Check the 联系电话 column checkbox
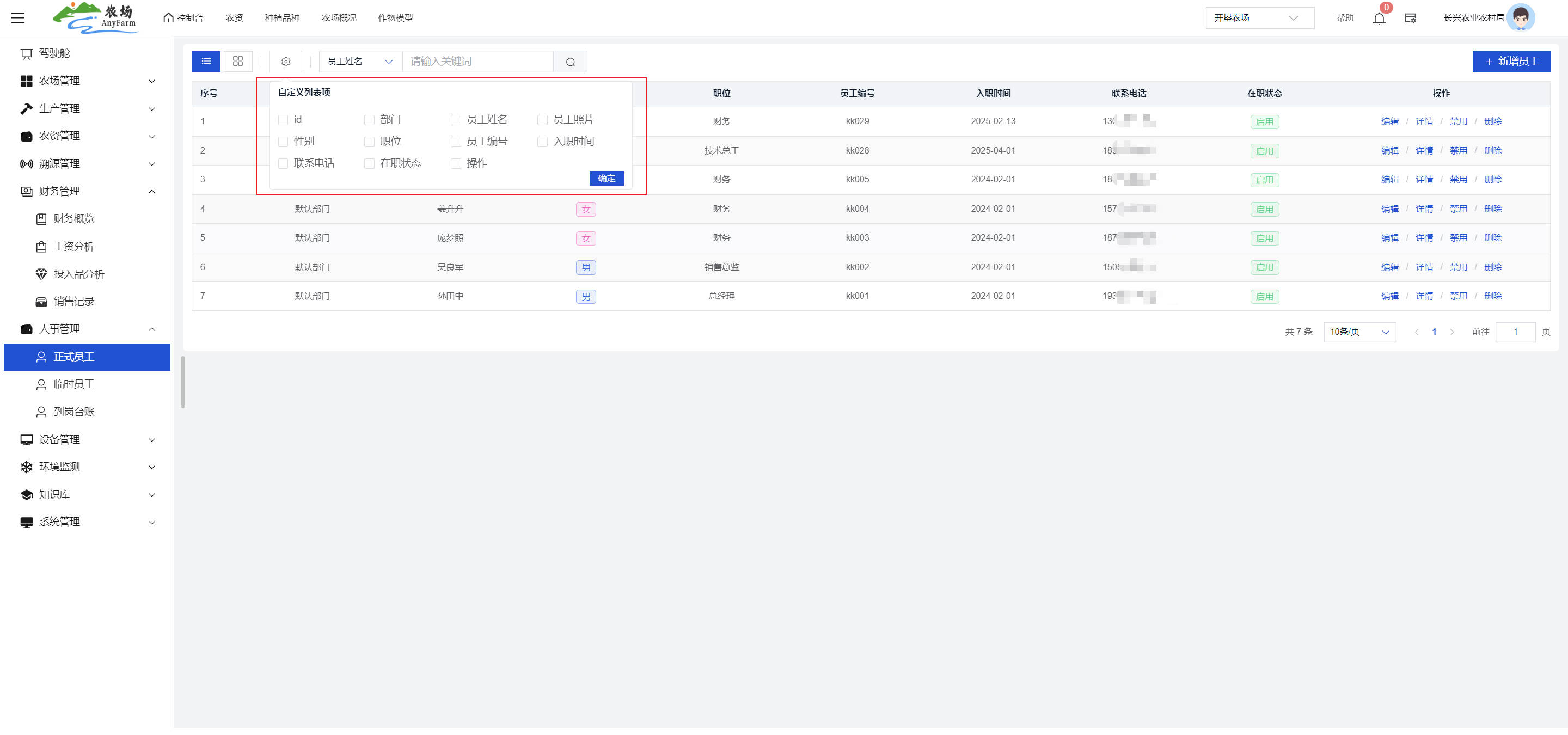1568x735 pixels. [x=283, y=163]
